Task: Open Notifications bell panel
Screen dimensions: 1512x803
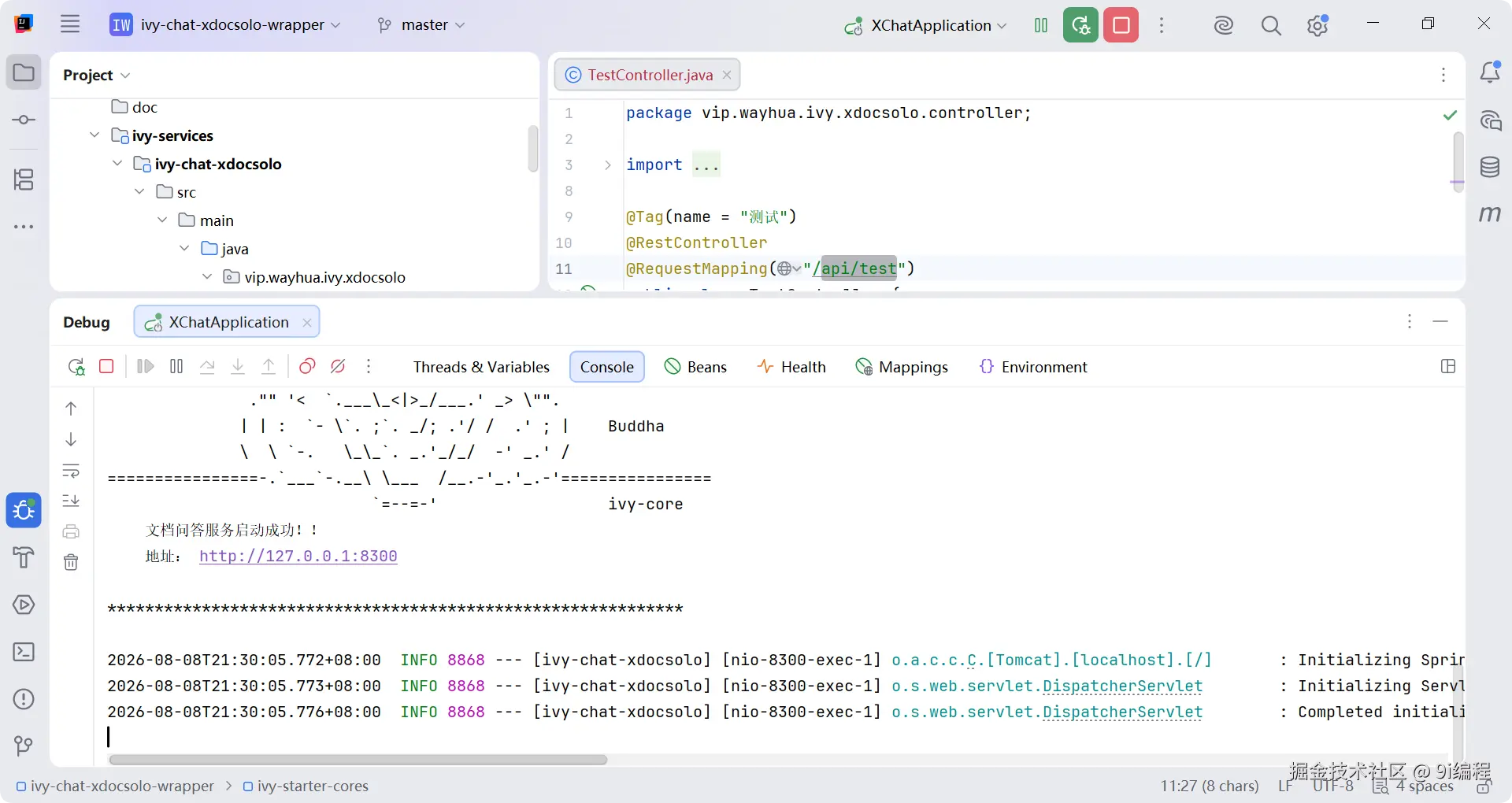Action: click(1490, 72)
